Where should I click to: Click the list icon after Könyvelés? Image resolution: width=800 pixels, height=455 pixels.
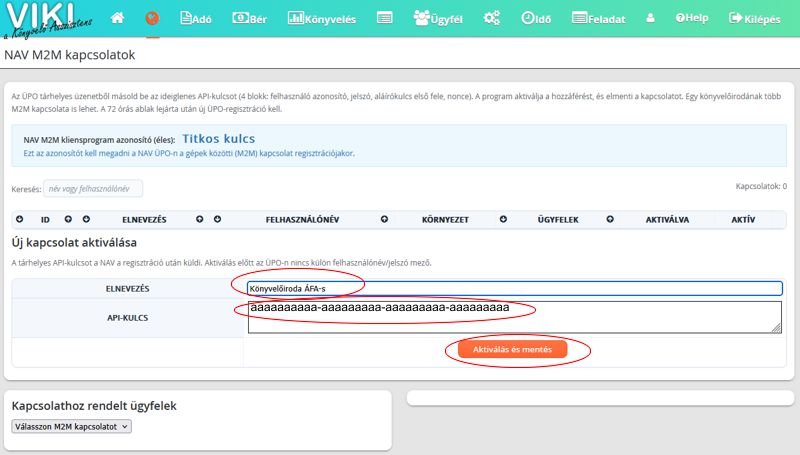click(x=385, y=18)
